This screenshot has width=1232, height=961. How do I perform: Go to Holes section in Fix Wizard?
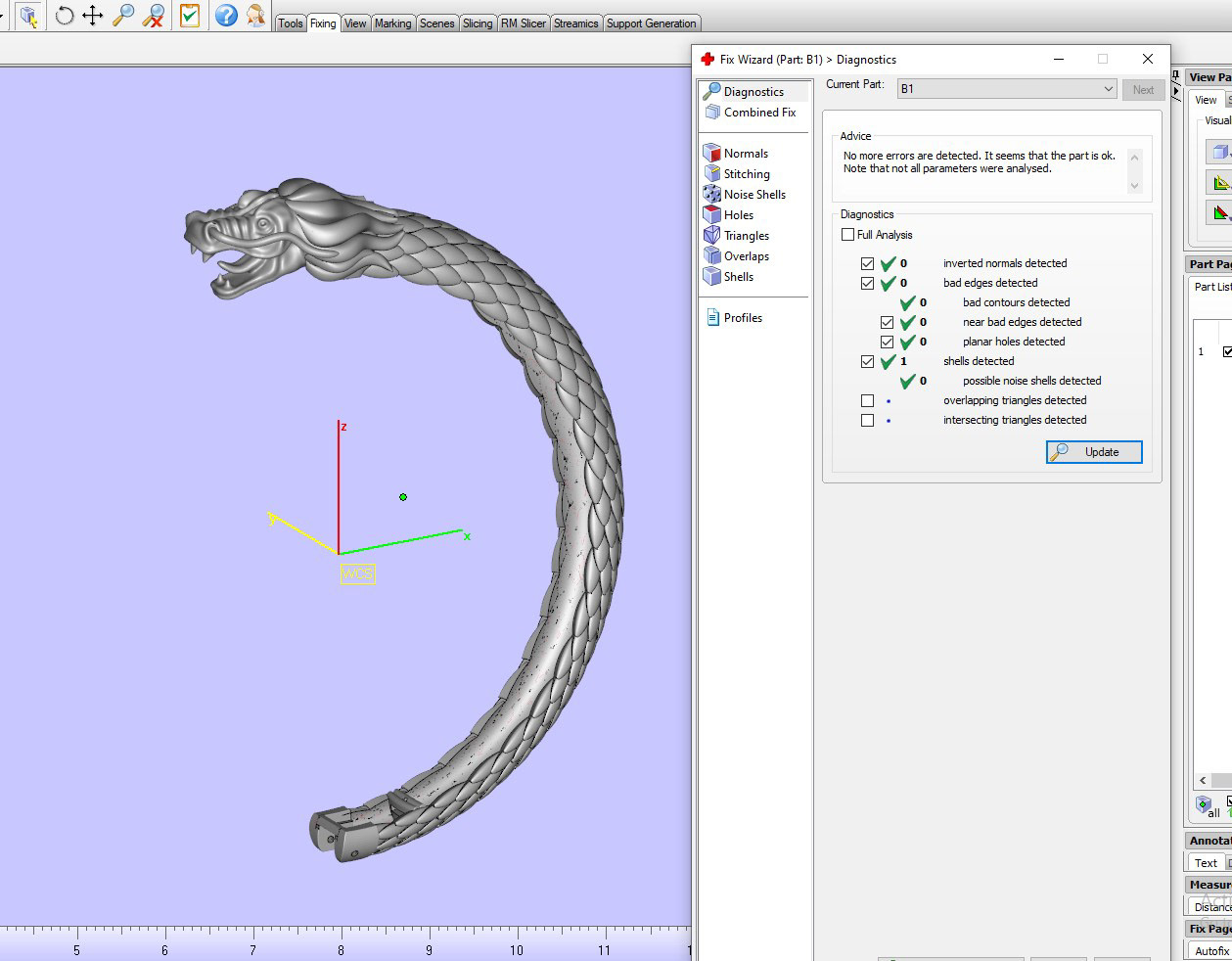pos(738,215)
